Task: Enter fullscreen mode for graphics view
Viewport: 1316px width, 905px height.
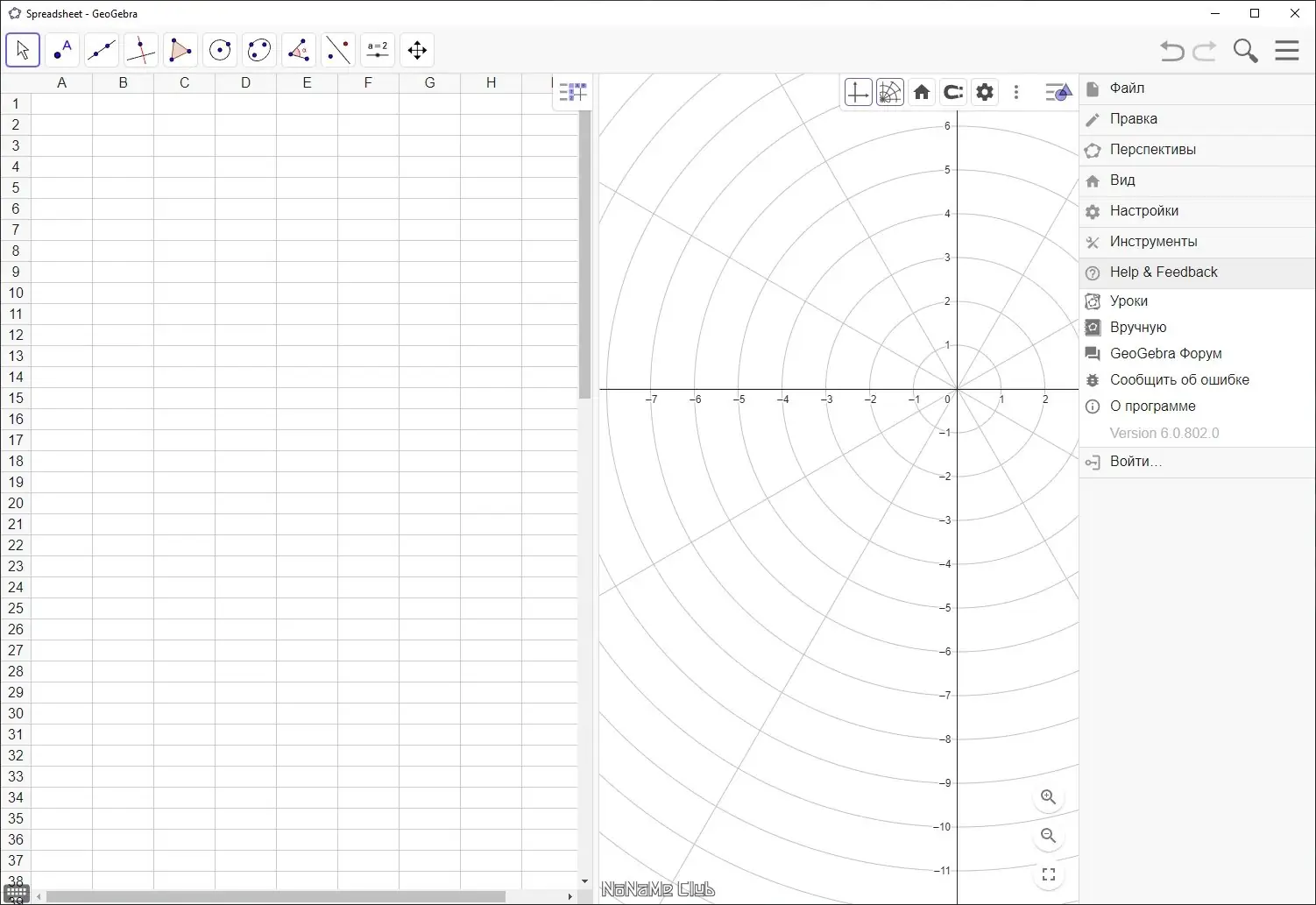Action: pos(1048,874)
